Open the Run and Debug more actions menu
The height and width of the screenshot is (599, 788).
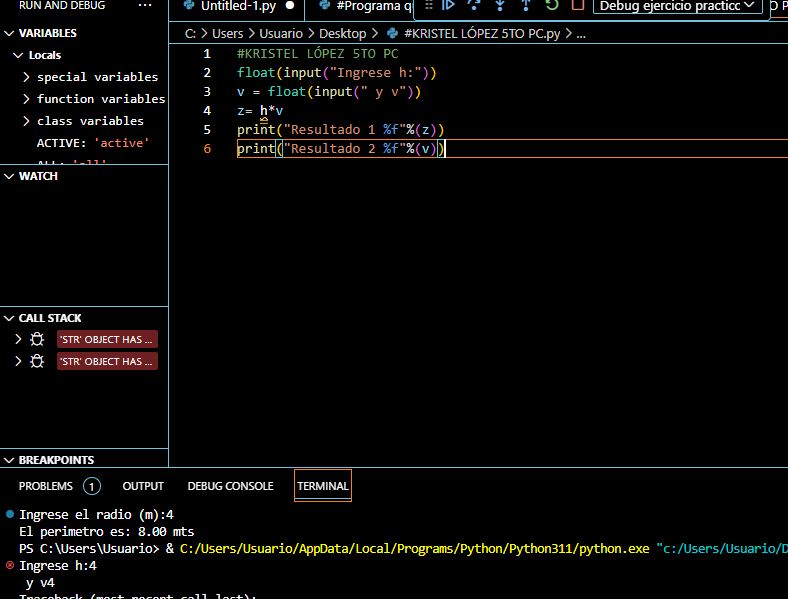[x=145, y=6]
